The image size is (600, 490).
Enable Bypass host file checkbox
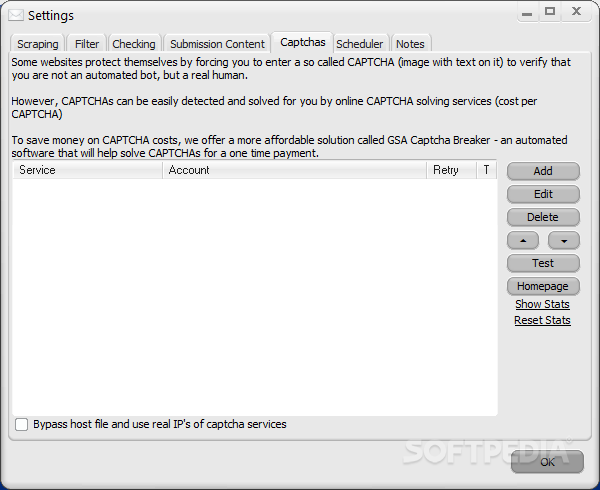[x=21, y=425]
